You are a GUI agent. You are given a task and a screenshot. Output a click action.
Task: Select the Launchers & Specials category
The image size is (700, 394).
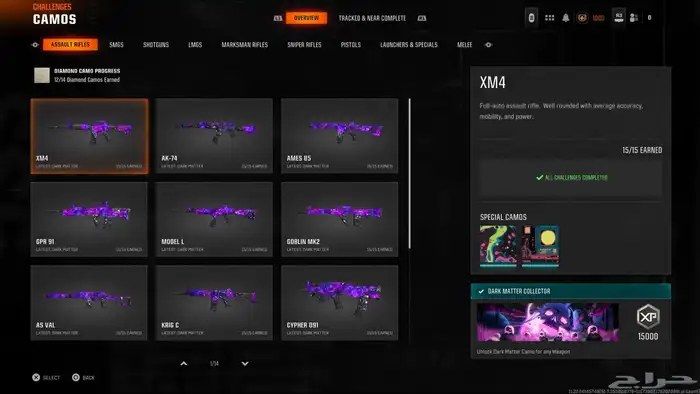[x=408, y=45]
